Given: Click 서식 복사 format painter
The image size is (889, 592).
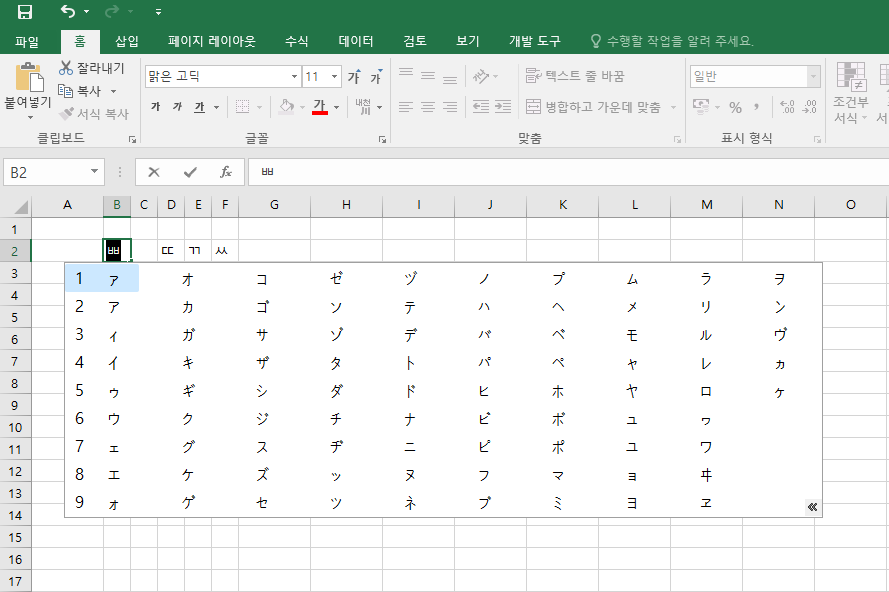Looking at the screenshot, I should 94,114.
